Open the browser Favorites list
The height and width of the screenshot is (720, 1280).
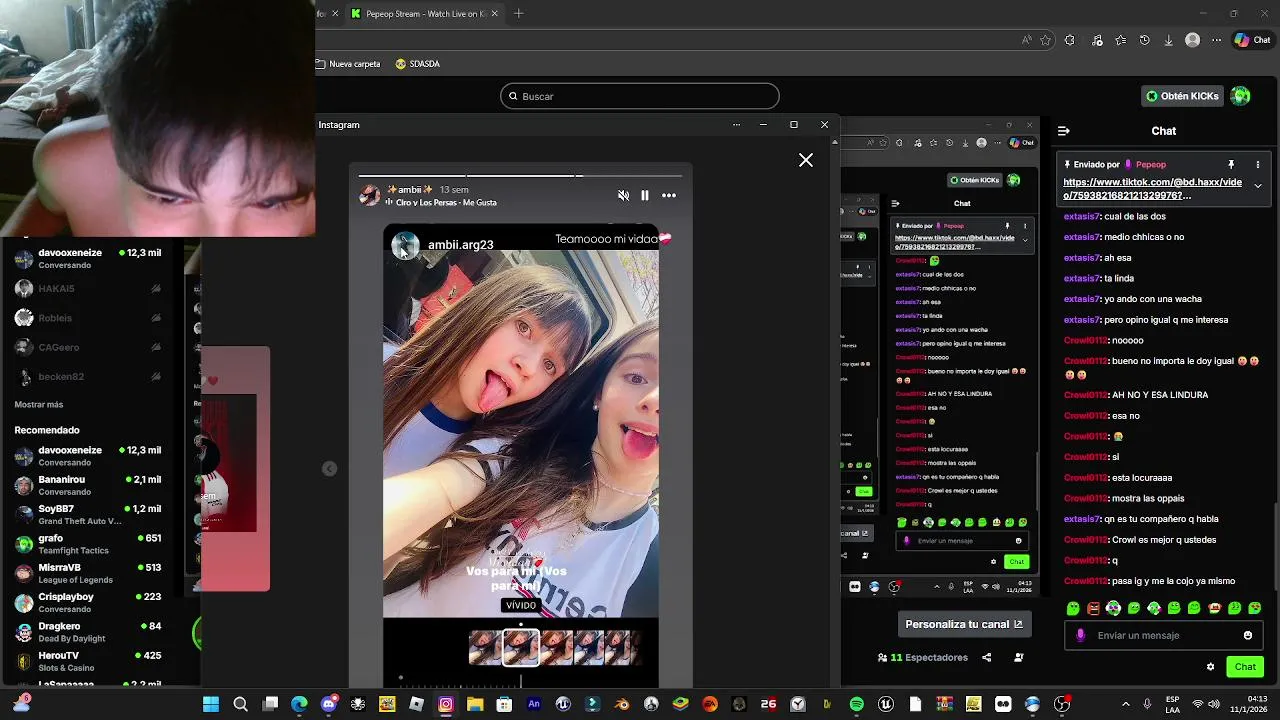(x=1120, y=40)
